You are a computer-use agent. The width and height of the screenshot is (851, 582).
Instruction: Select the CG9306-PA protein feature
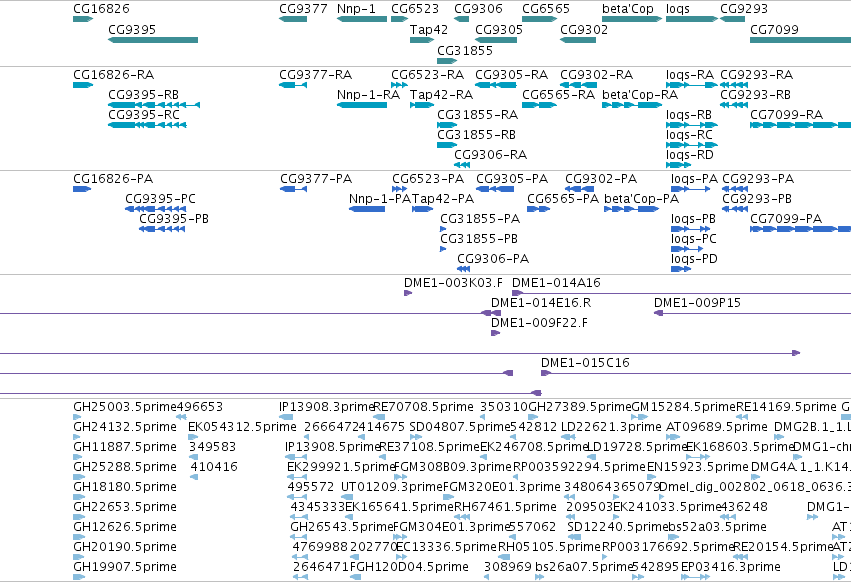point(463,269)
